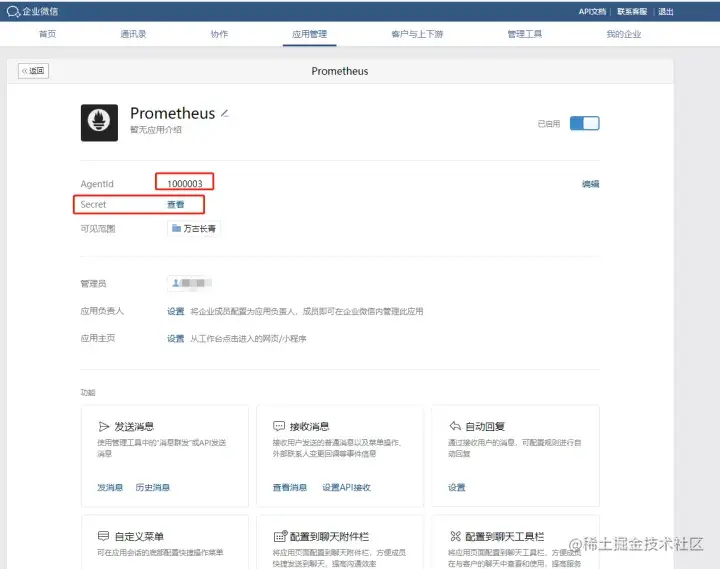
Task: Click the administrator user icon
Action: [175, 283]
